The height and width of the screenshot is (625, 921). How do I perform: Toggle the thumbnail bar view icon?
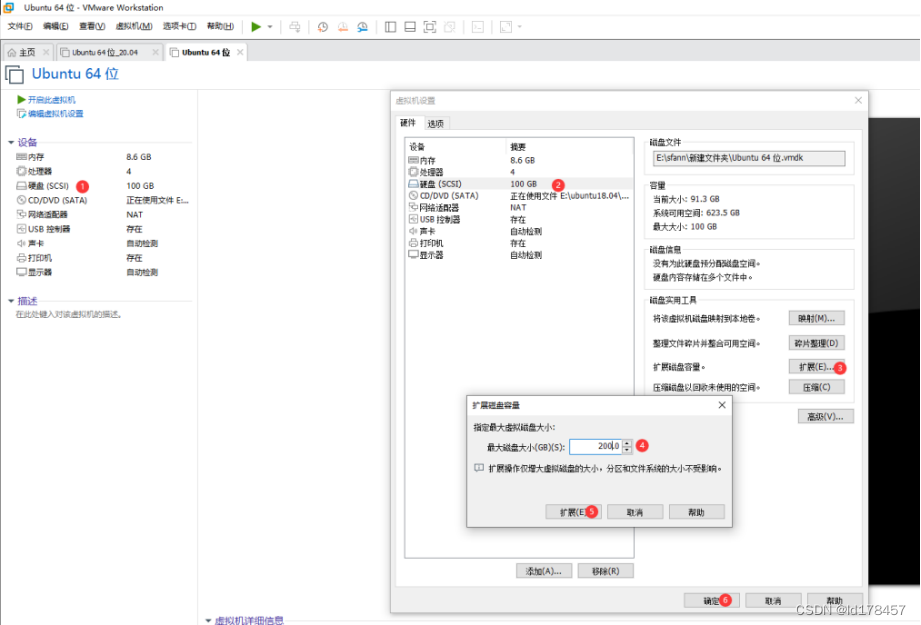pyautogui.click(x=410, y=26)
